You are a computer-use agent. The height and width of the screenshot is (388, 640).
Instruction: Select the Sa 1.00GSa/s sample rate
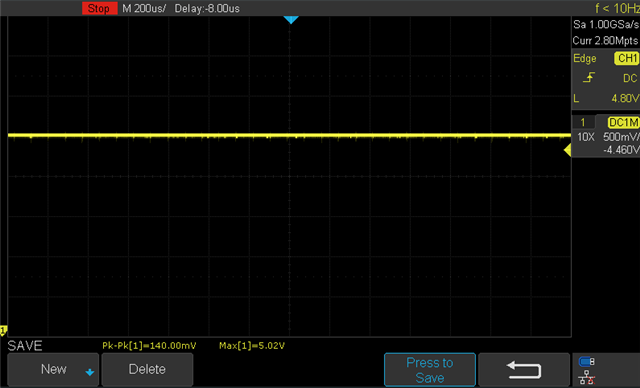tap(606, 24)
